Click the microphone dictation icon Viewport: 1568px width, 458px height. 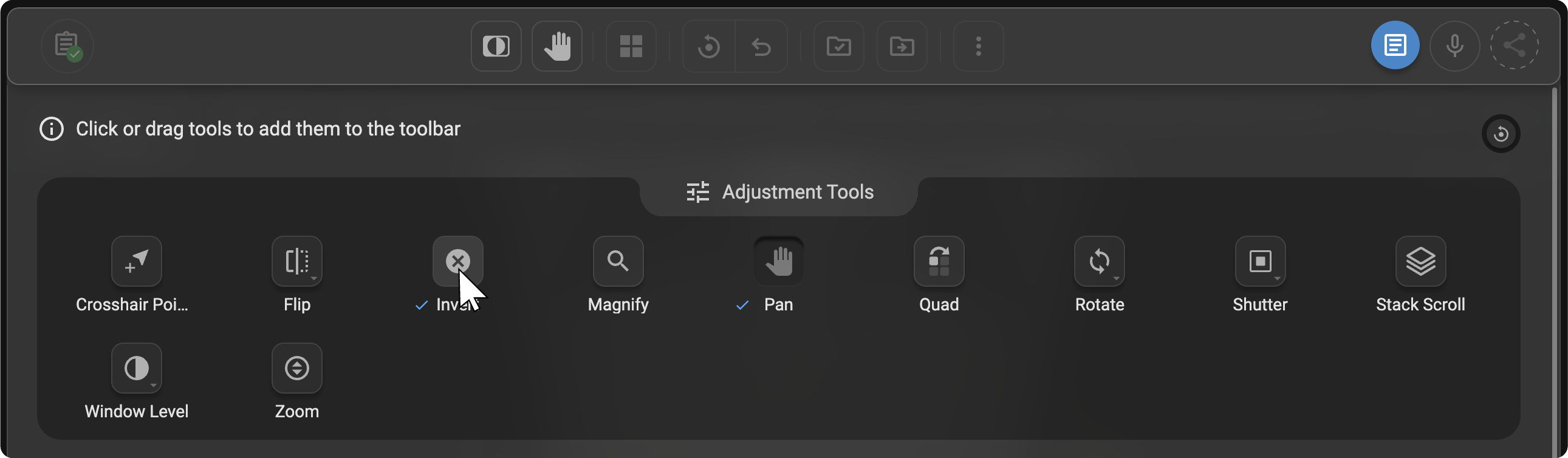(1454, 46)
